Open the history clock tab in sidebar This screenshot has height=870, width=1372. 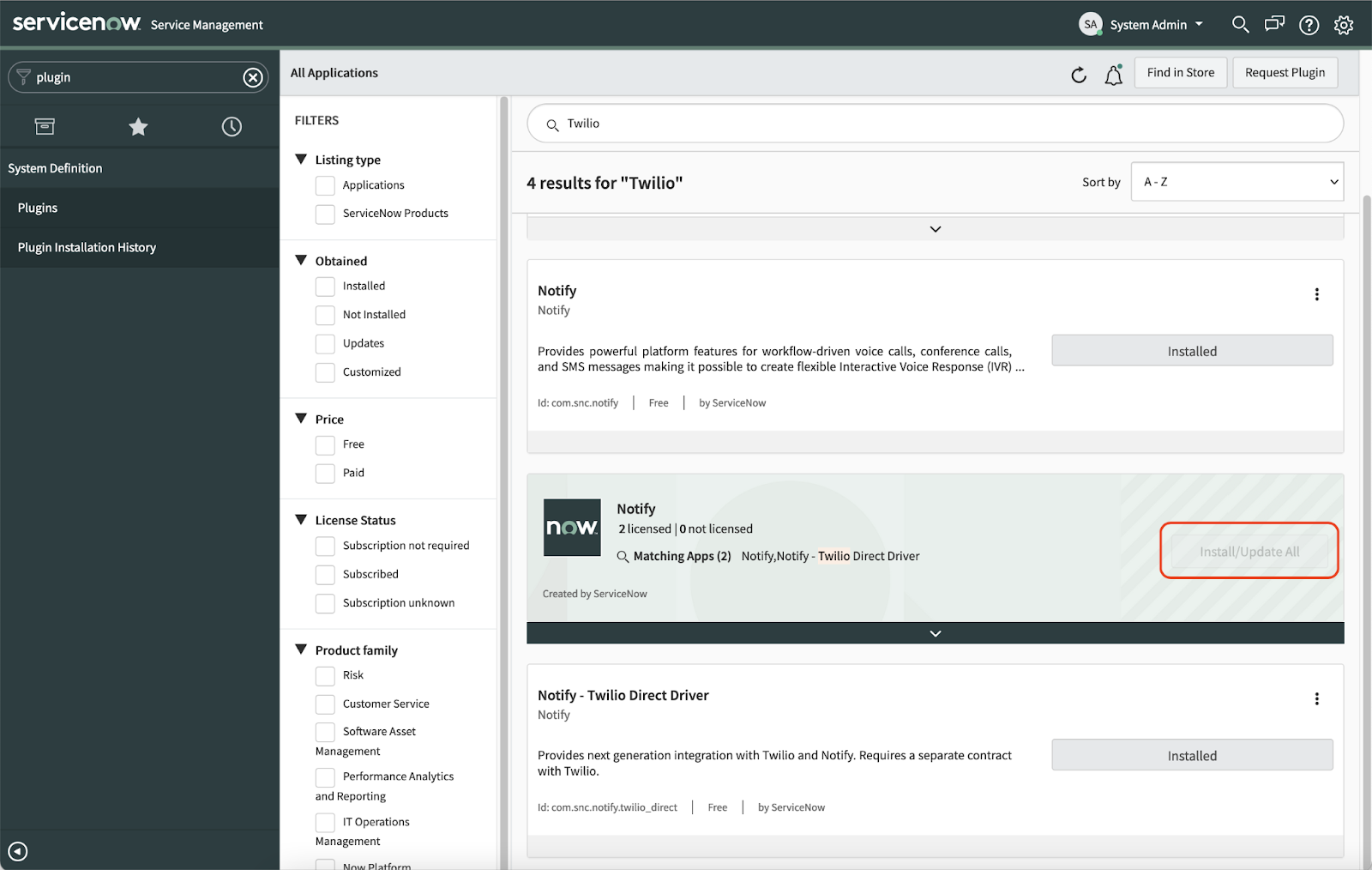[231, 126]
